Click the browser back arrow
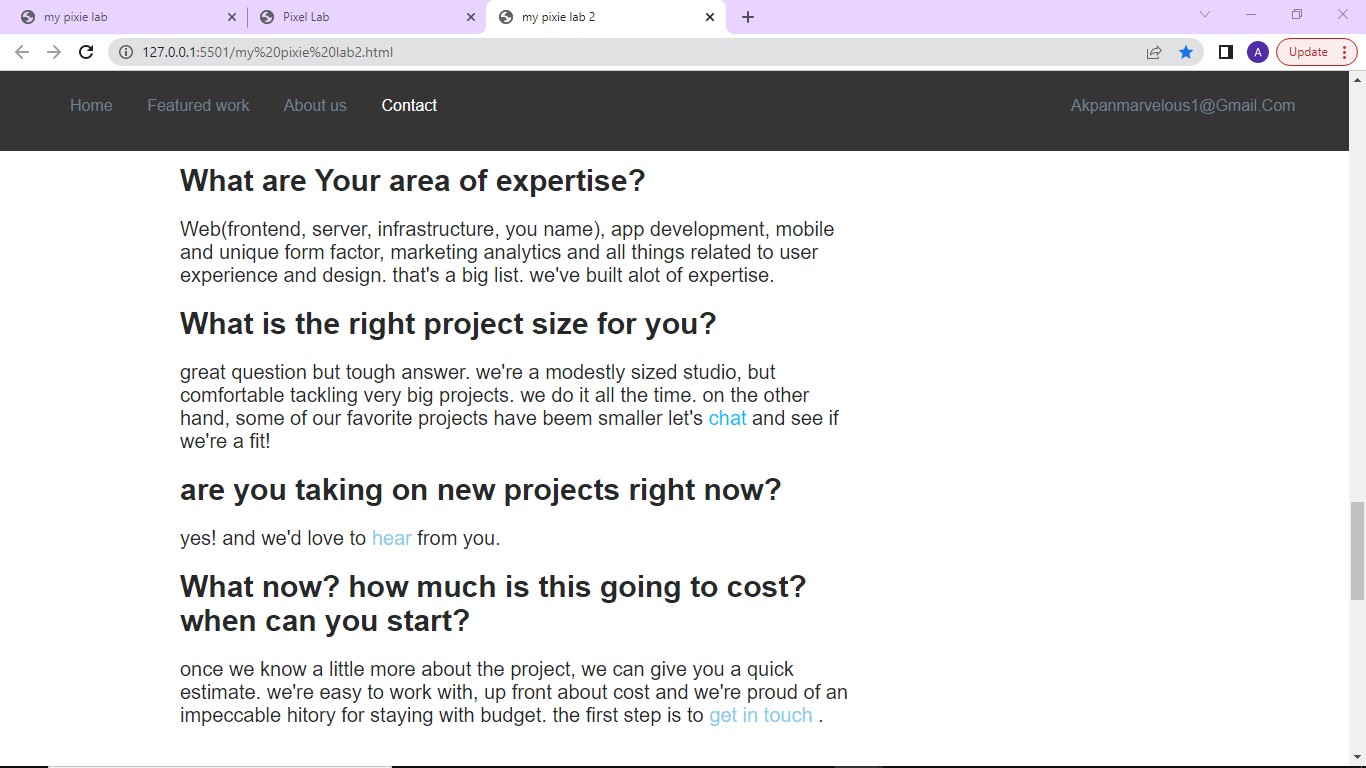The height and width of the screenshot is (768, 1366). pos(22,52)
